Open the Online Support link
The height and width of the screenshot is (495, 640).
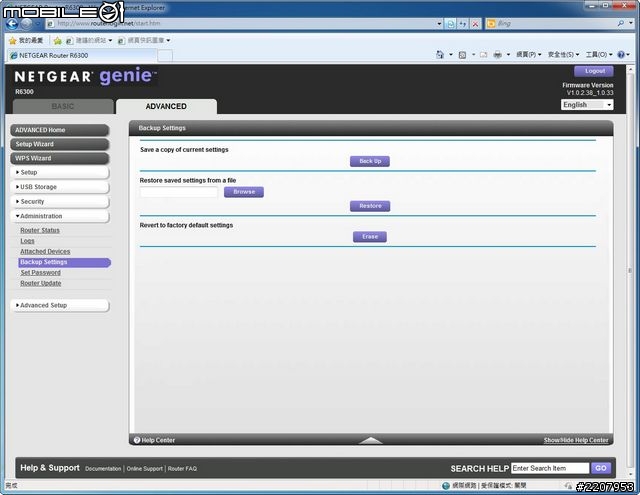pos(144,469)
